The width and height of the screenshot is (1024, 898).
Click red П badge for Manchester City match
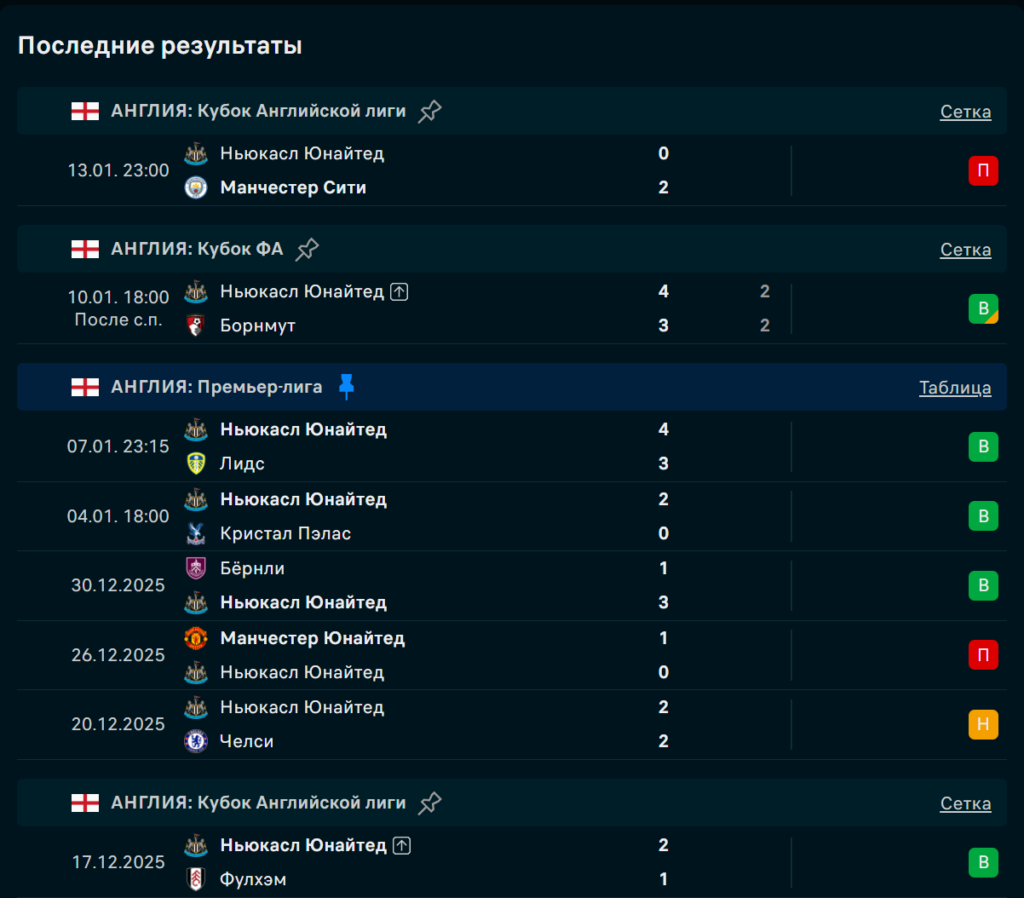point(983,171)
